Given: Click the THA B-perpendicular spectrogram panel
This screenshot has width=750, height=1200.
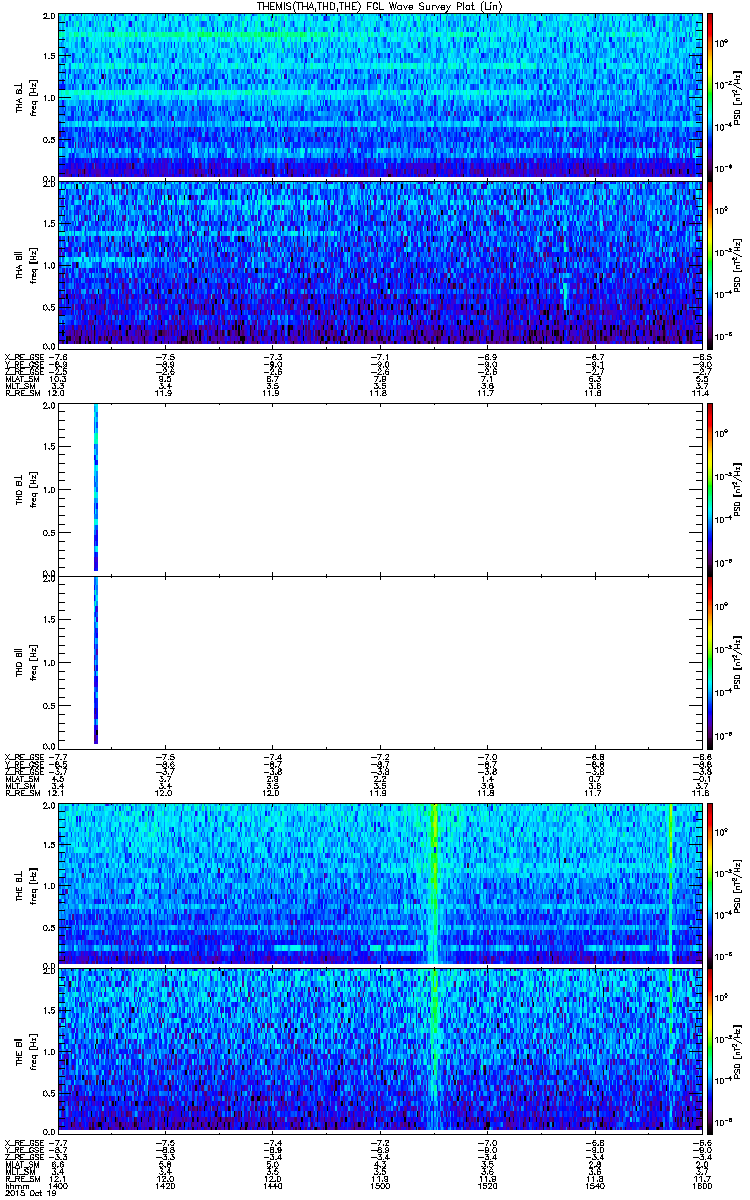Looking at the screenshot, I should pos(381,95).
